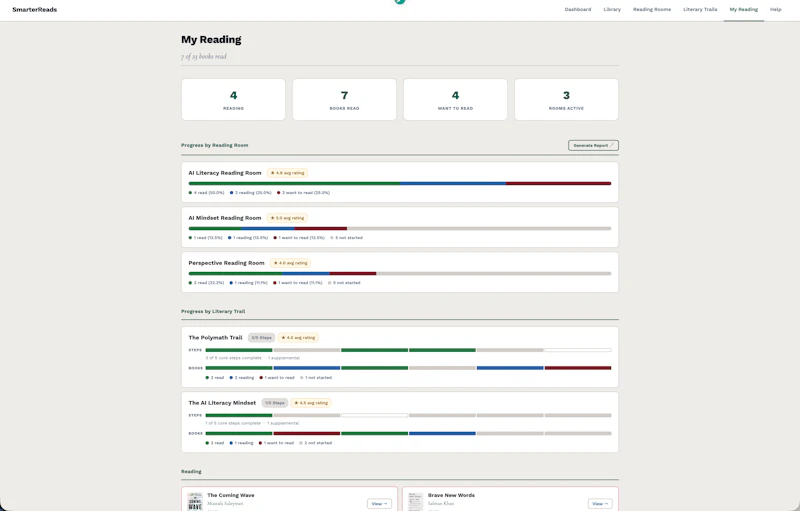The height and width of the screenshot is (511, 800).
Task: Click the red want-to-read dot under AI Literacy Reading Room
Action: click(279, 193)
